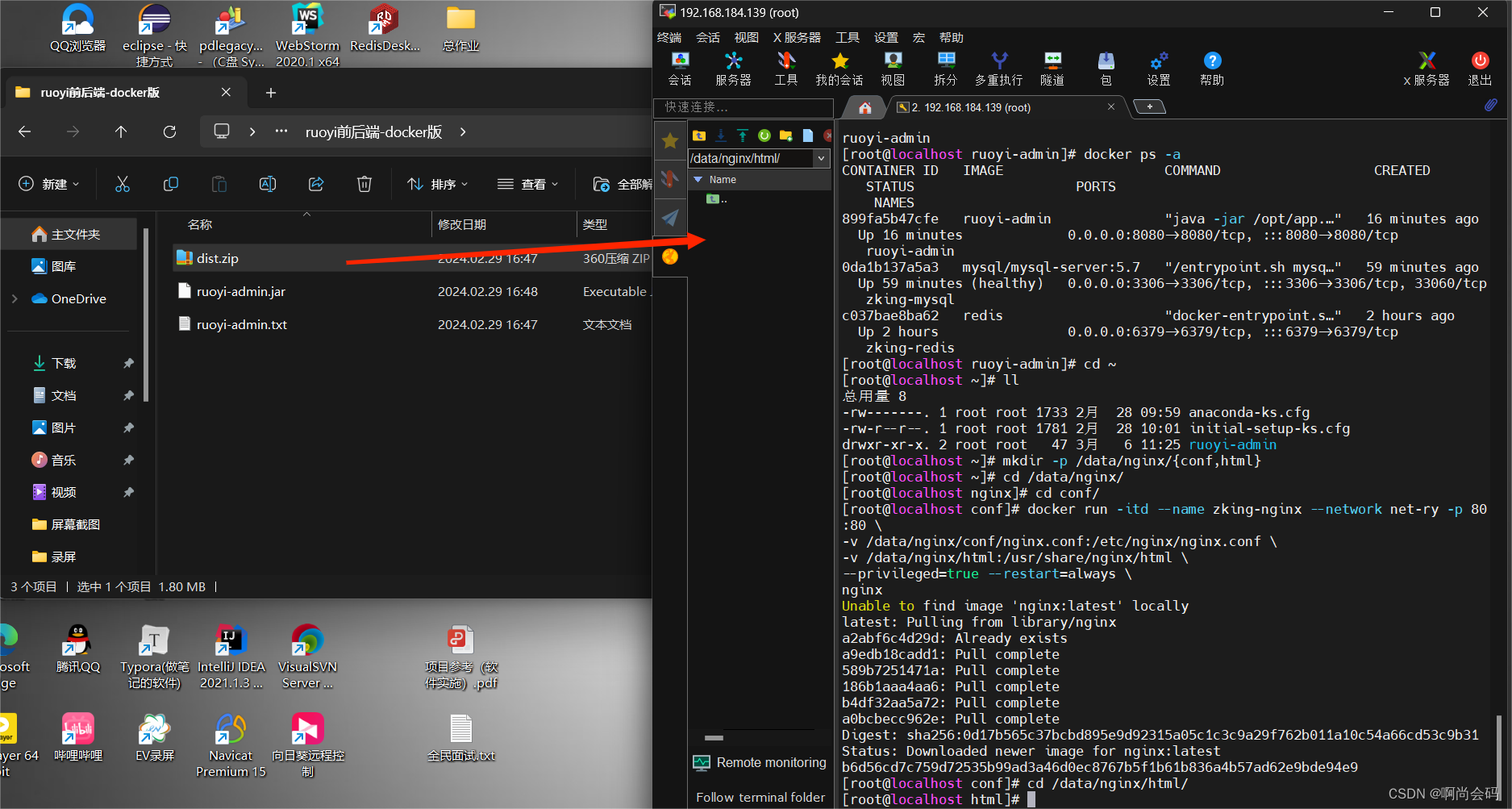1512x809 pixels.
Task: Click the Delete trash icon in Explorer
Action: pyautogui.click(x=364, y=184)
